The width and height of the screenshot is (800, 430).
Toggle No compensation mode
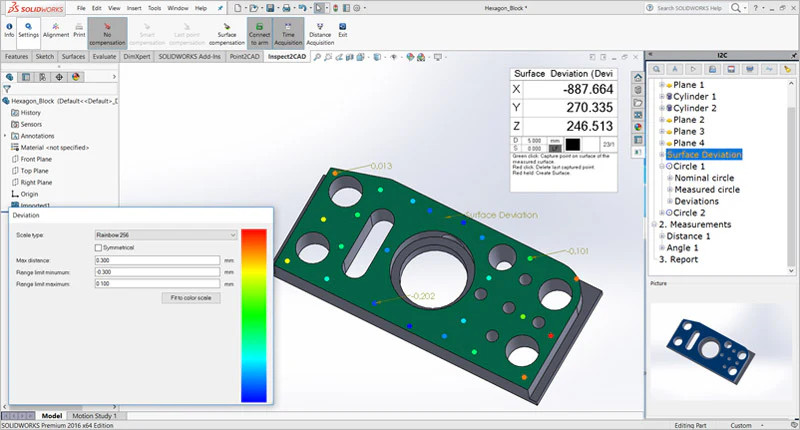pyautogui.click(x=107, y=33)
